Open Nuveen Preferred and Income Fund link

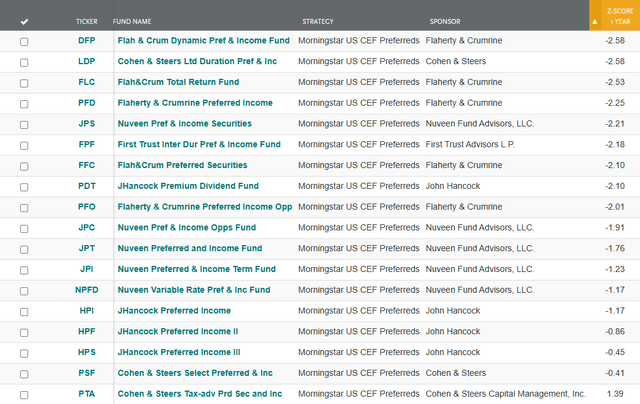tap(190, 248)
